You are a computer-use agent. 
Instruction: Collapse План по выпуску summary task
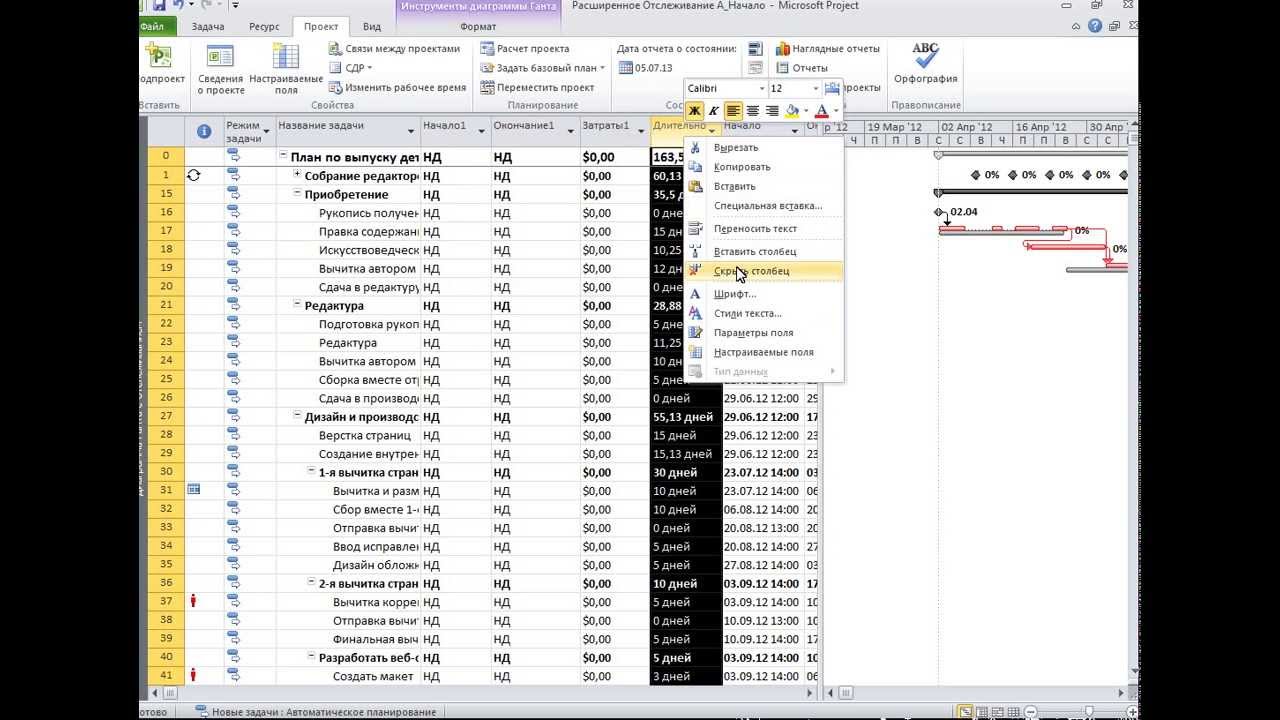(x=283, y=156)
